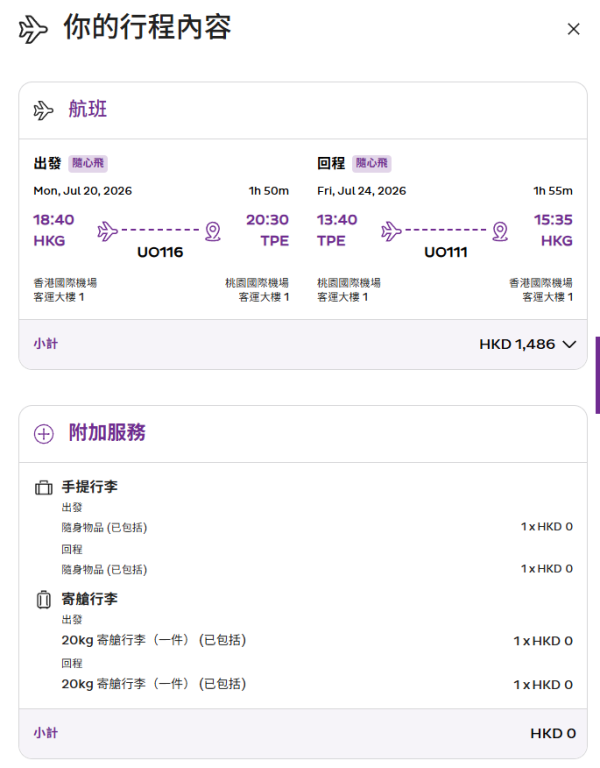Click the page title 你的行程內容
Screen dimensions: 600x768
[x=147, y=27]
